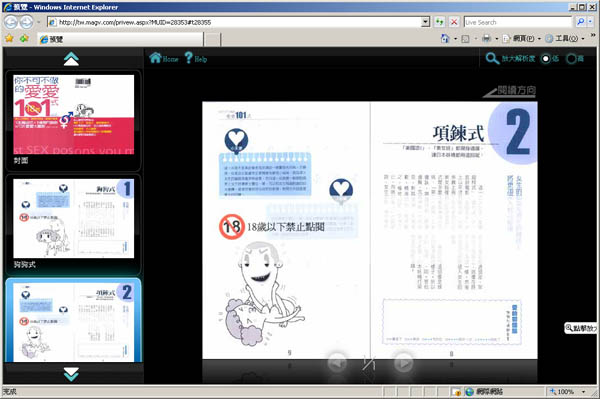This screenshot has height=399, width=600.
Task: Click the address bar URL field
Action: pyautogui.click(x=233, y=22)
